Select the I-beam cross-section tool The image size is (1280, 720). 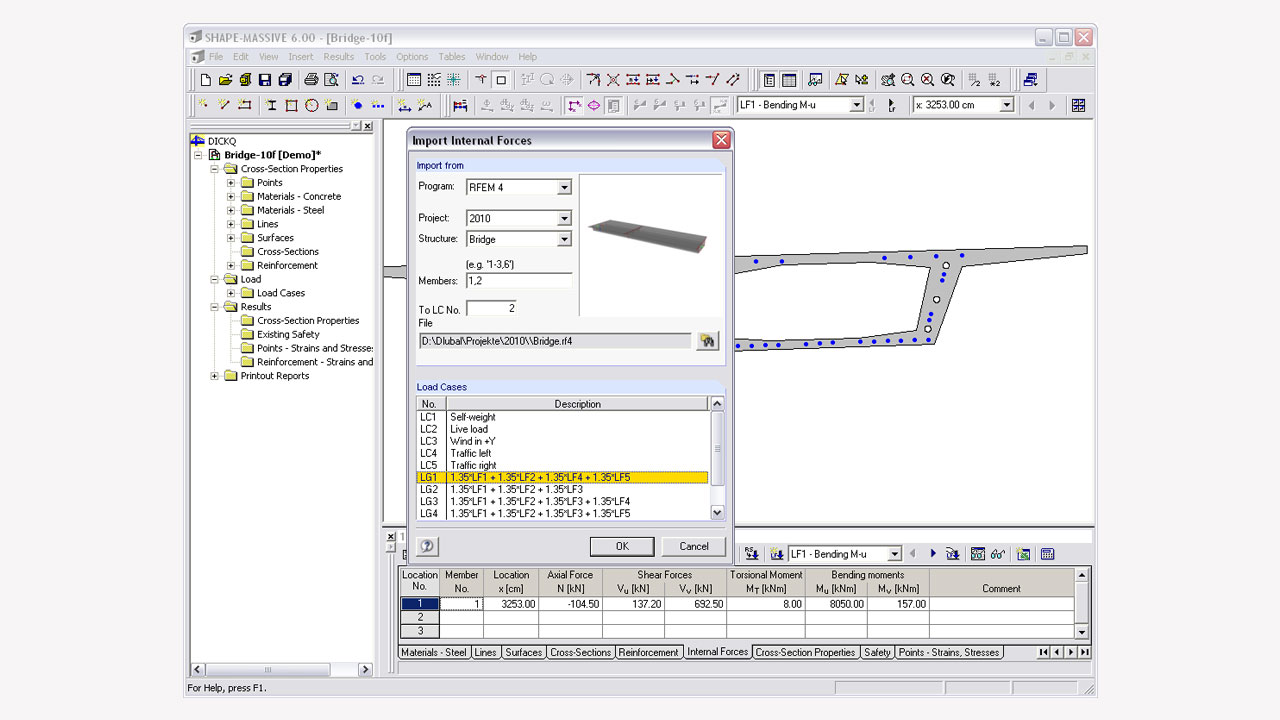pyautogui.click(x=271, y=105)
